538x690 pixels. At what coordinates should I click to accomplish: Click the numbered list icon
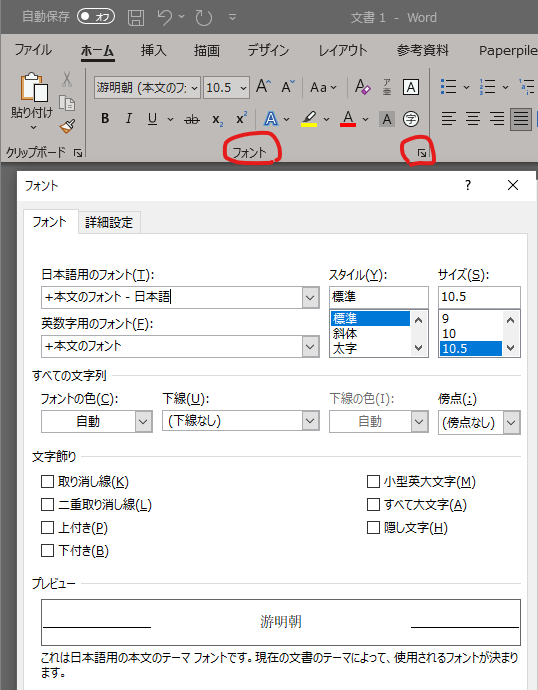click(487, 87)
